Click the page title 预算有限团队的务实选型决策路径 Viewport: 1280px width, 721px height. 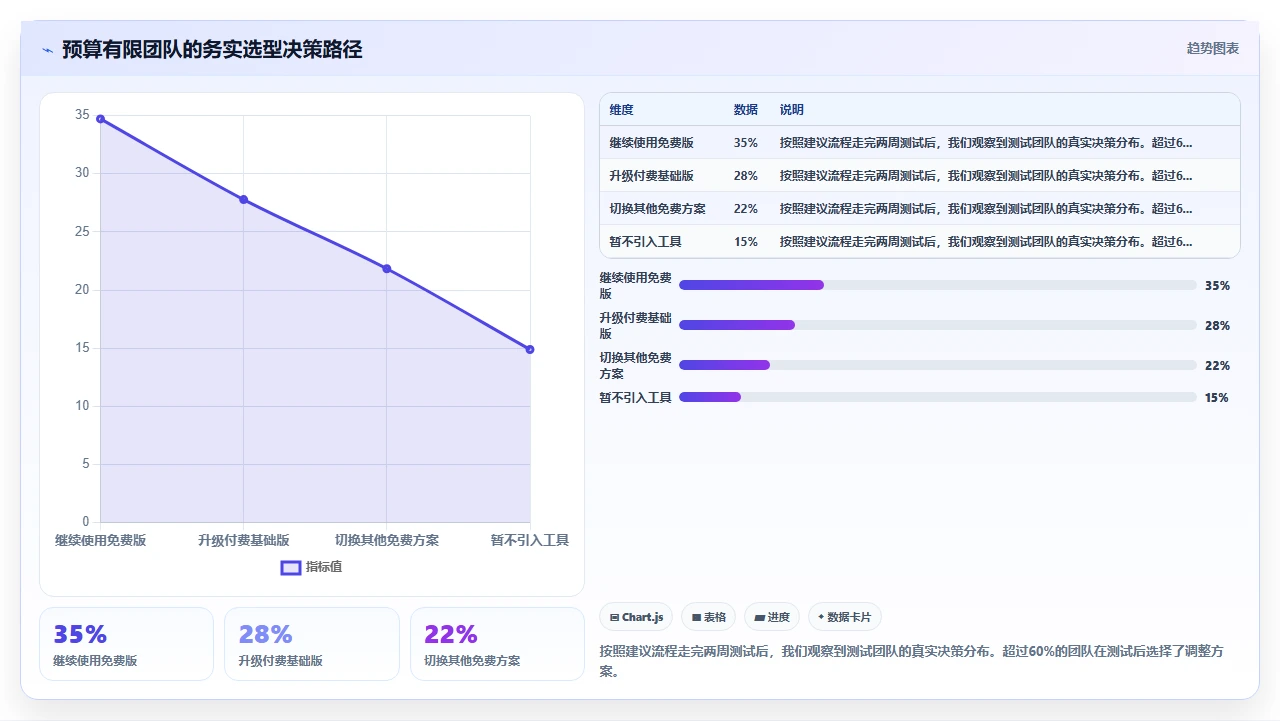pos(212,49)
